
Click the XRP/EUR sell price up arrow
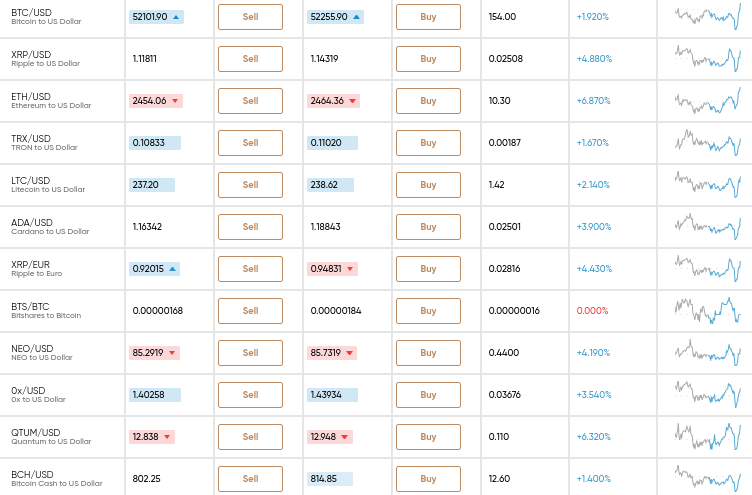tap(172, 269)
